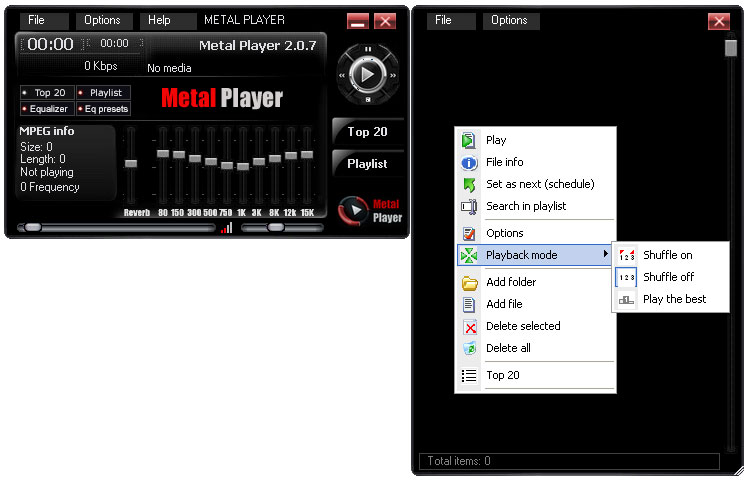Viewport: 748px width, 480px height.
Task: Start playback with round play button
Action: pos(367,74)
